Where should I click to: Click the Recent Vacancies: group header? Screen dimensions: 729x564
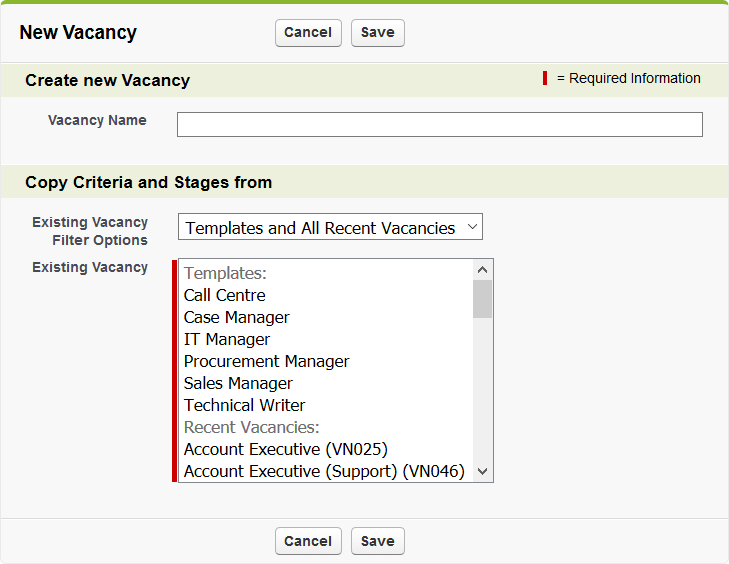tap(251, 427)
